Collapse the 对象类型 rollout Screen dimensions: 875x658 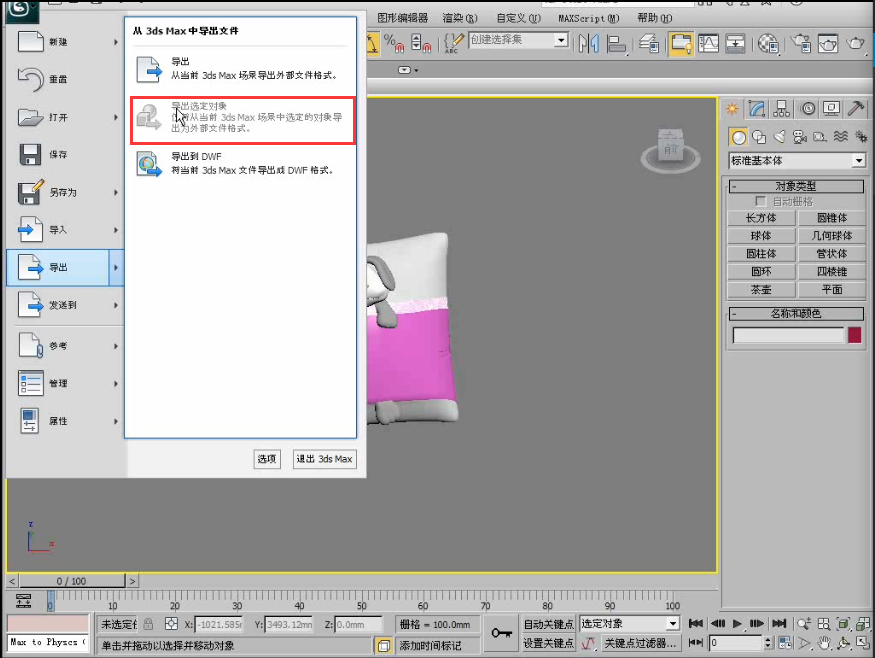[x=796, y=186]
